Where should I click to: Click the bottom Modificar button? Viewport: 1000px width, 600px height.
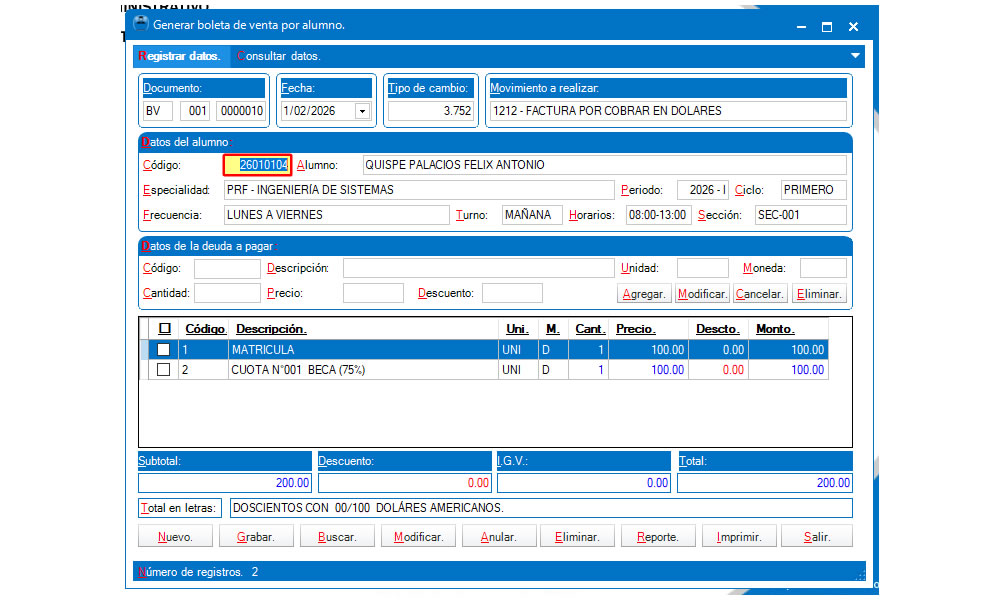coord(418,536)
